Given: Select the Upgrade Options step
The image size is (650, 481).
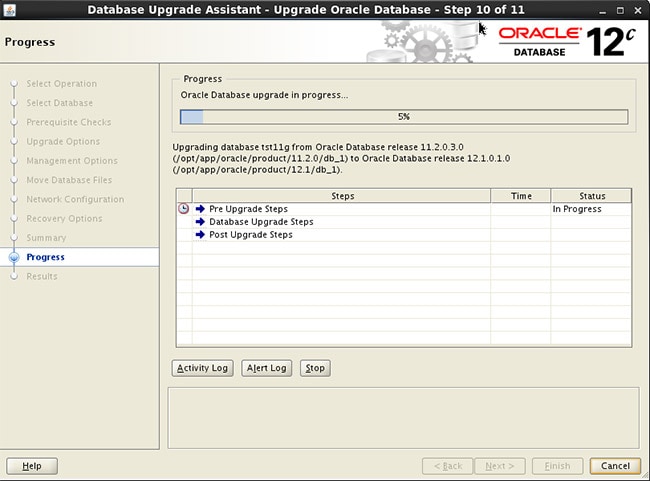Looking at the screenshot, I should (x=63, y=141).
